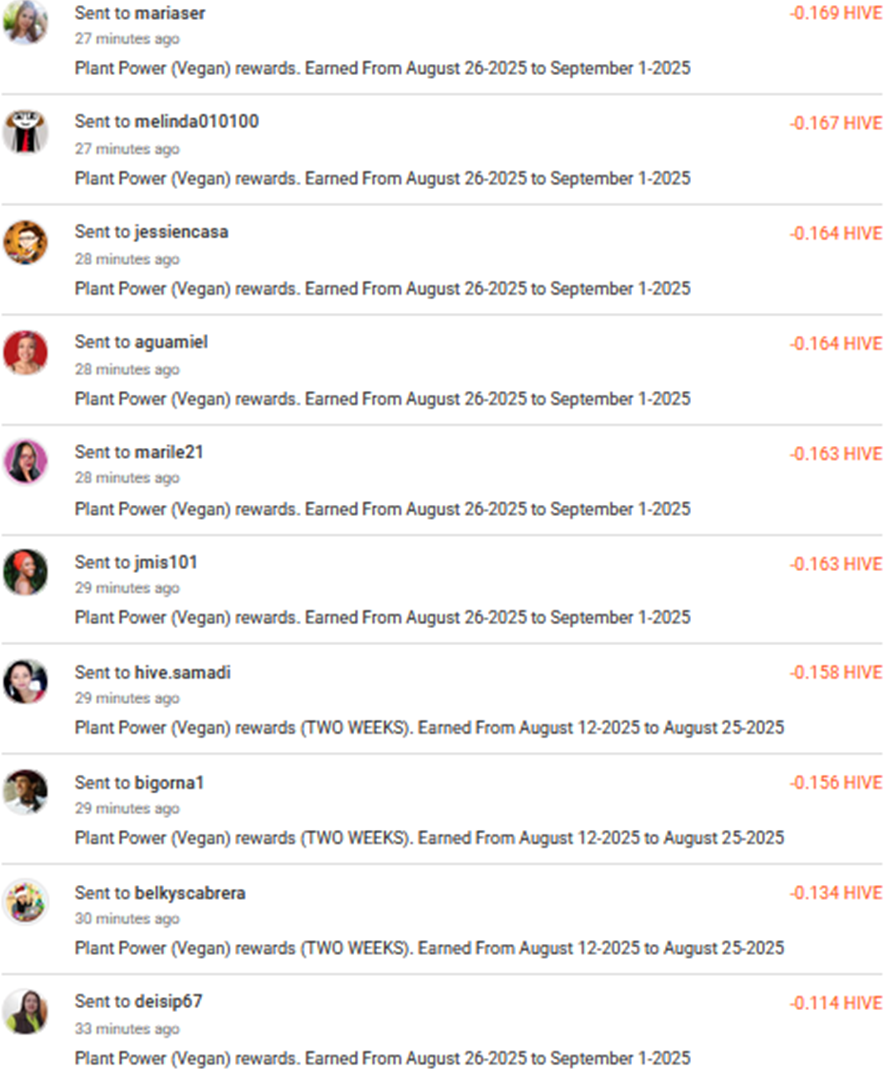Image resolution: width=886 pixels, height=1080 pixels.
Task: Click mariaser's profile avatar
Action: point(25,22)
